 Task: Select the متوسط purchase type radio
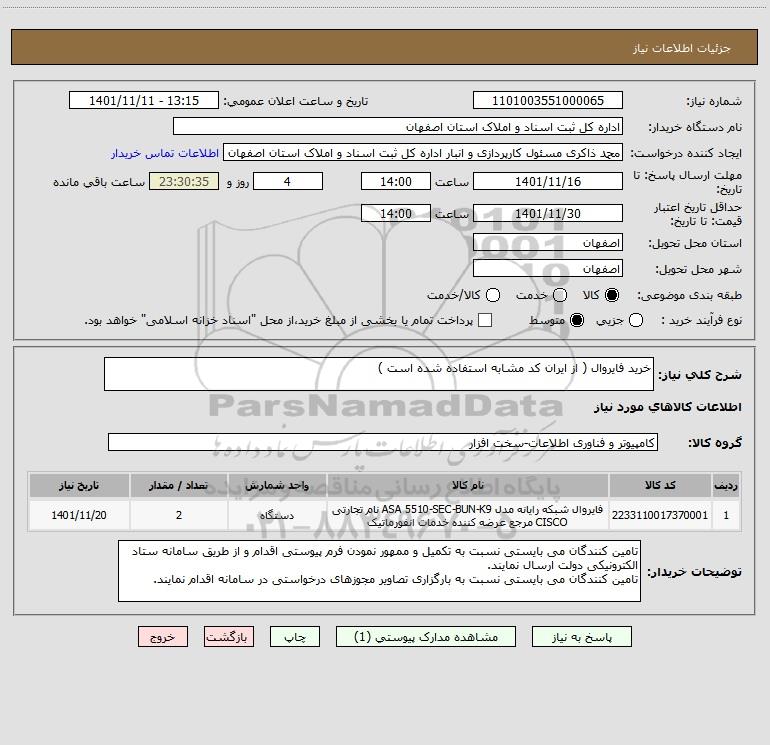coord(577,320)
